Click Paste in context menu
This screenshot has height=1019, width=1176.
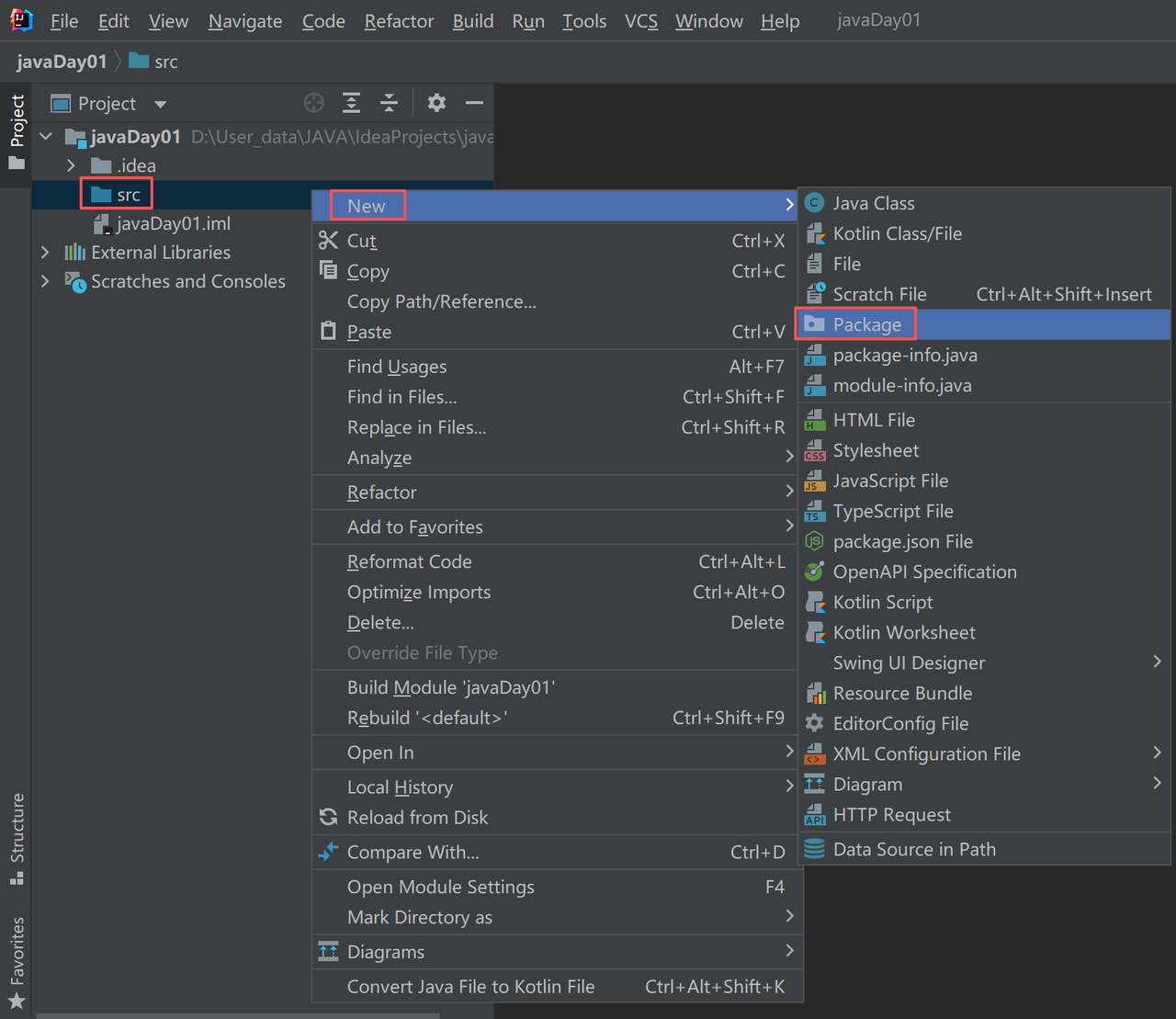557,332
